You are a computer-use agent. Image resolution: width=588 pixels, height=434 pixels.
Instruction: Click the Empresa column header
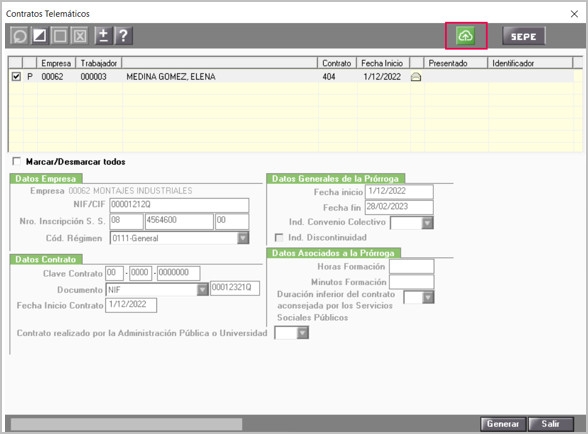pyautogui.click(x=56, y=63)
